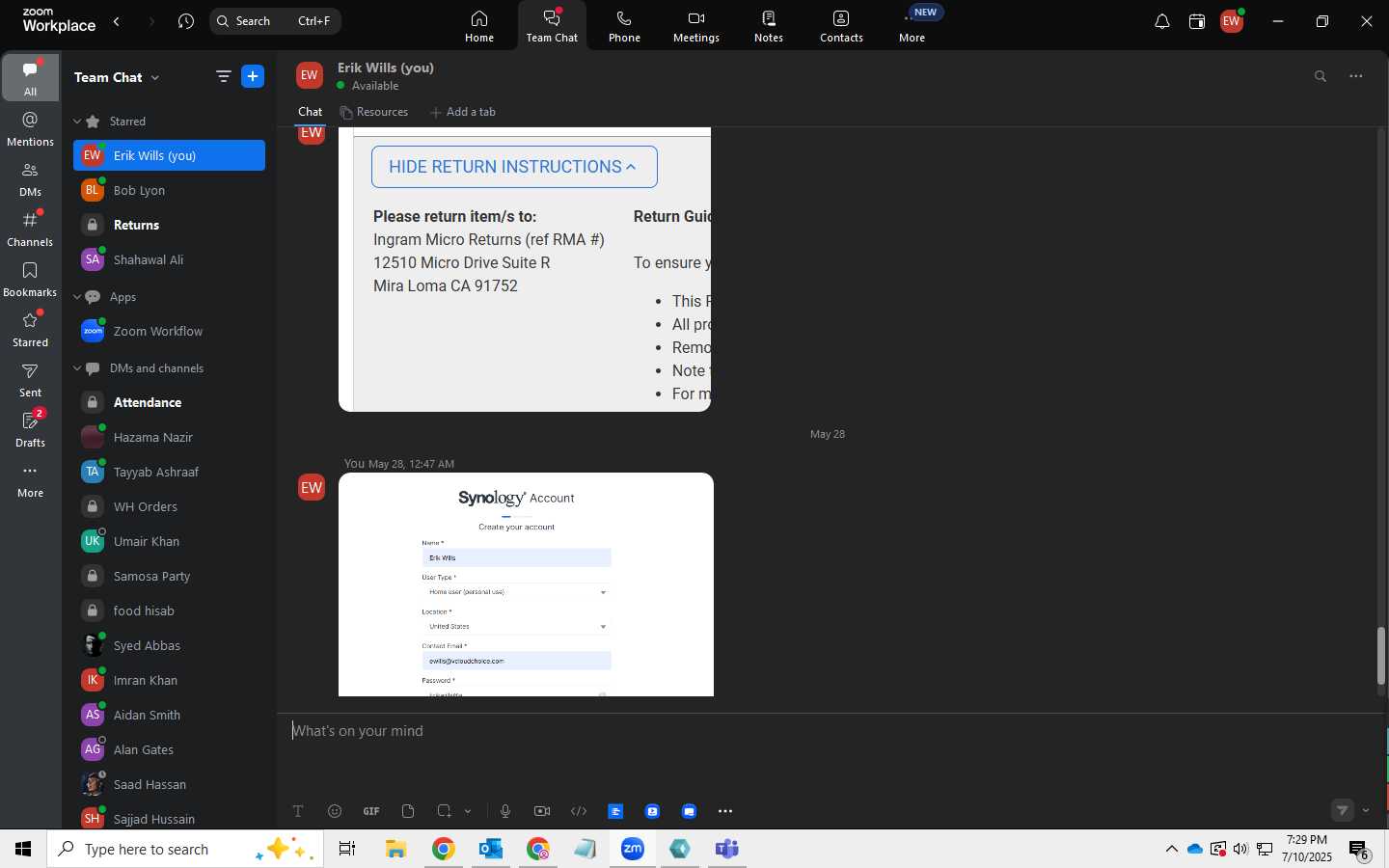The image size is (1389, 868).
Task: Attach a file to message
Action: click(408, 811)
